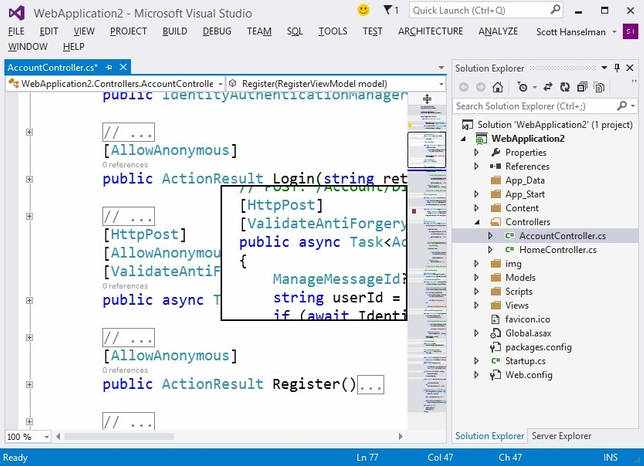Click the favicon.ico file icon
Screen dimensions: 644x466
tap(496, 319)
